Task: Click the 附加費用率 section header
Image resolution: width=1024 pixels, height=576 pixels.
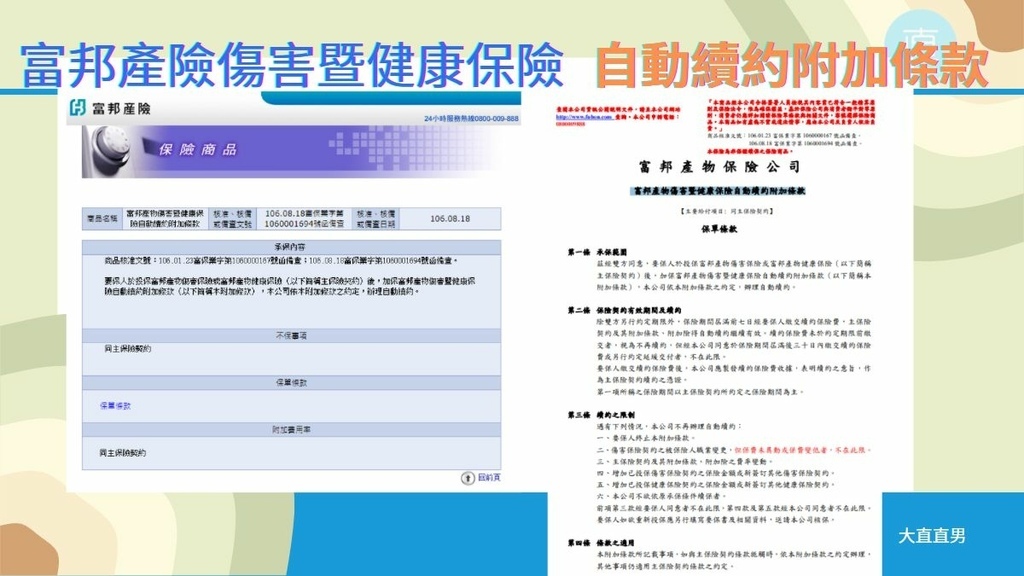Action: pos(291,430)
